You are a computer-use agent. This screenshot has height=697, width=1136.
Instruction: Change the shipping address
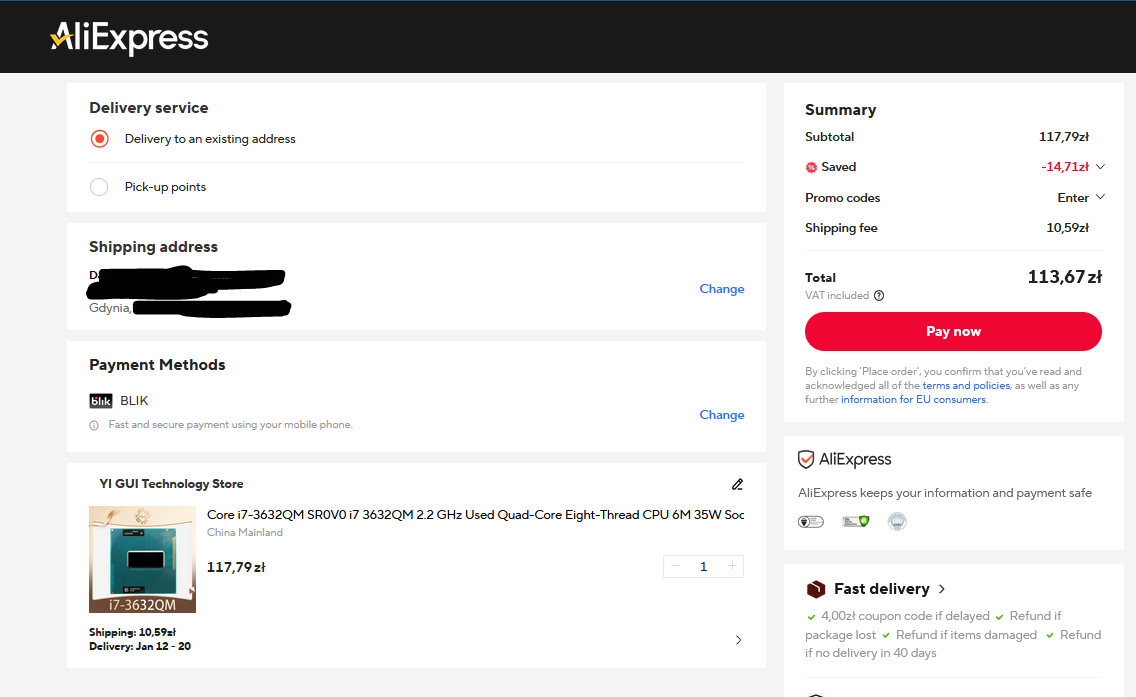click(x=722, y=288)
